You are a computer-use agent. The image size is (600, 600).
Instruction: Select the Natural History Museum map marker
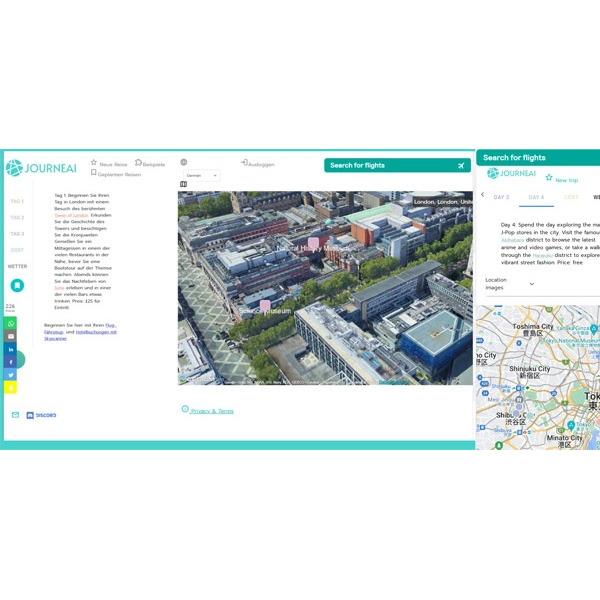(x=313, y=244)
